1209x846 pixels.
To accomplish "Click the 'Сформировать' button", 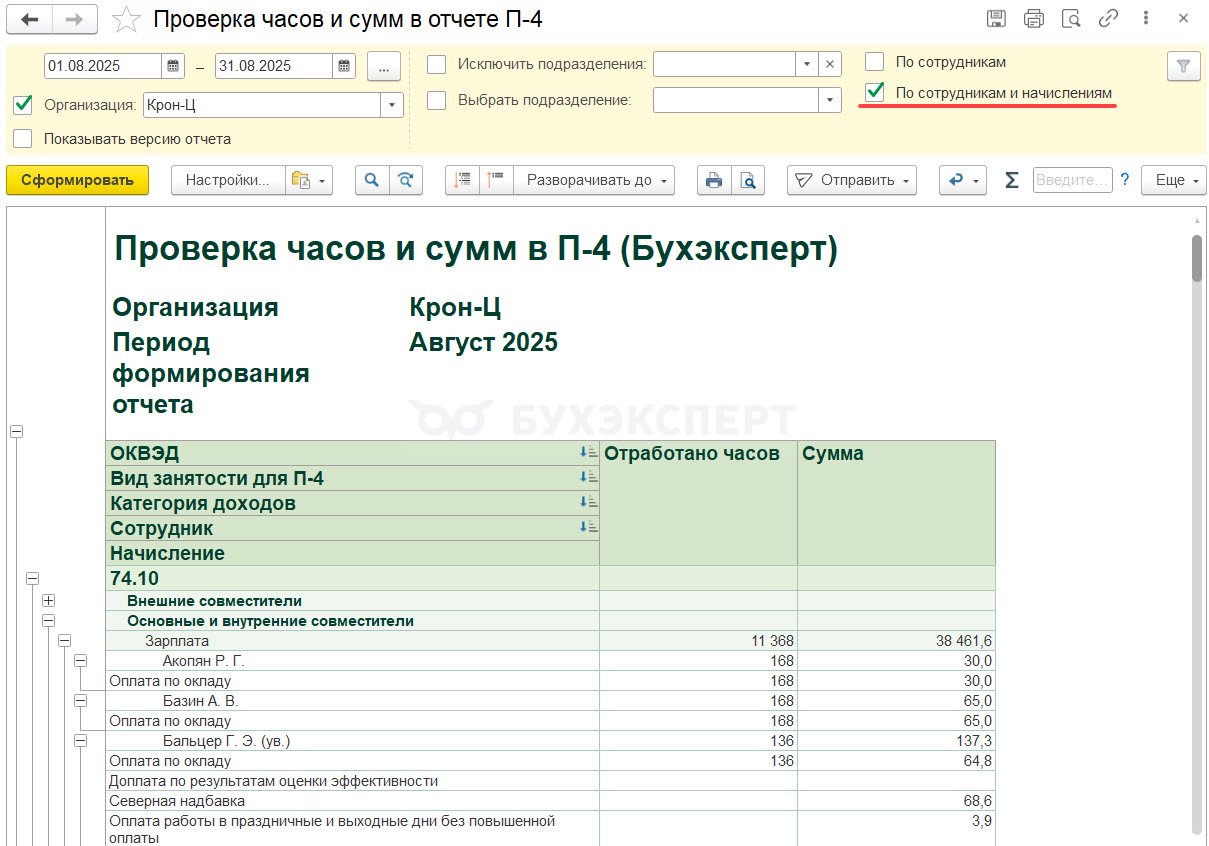I will (x=77, y=180).
